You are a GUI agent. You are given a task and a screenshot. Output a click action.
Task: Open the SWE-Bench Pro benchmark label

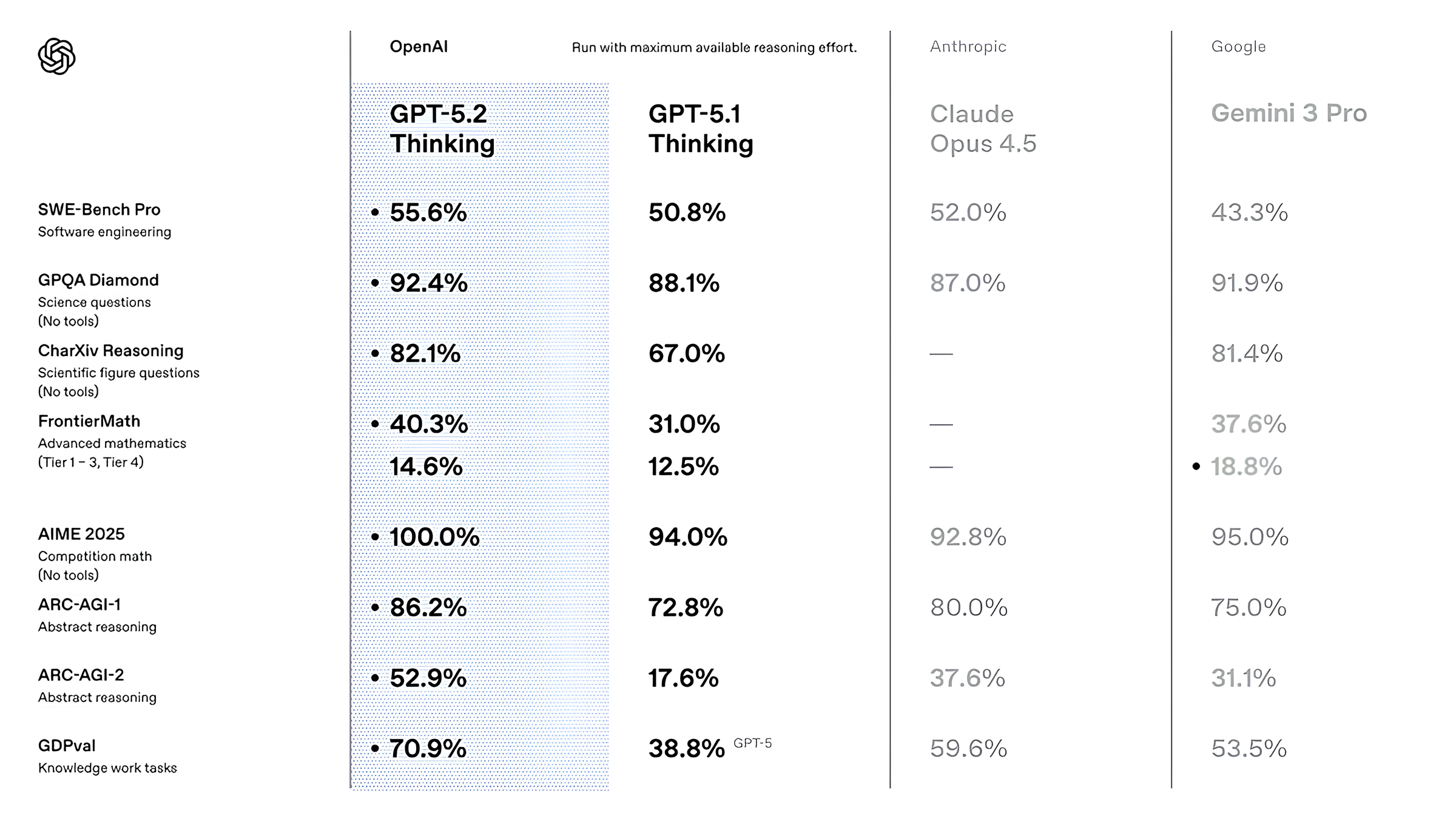coord(99,210)
